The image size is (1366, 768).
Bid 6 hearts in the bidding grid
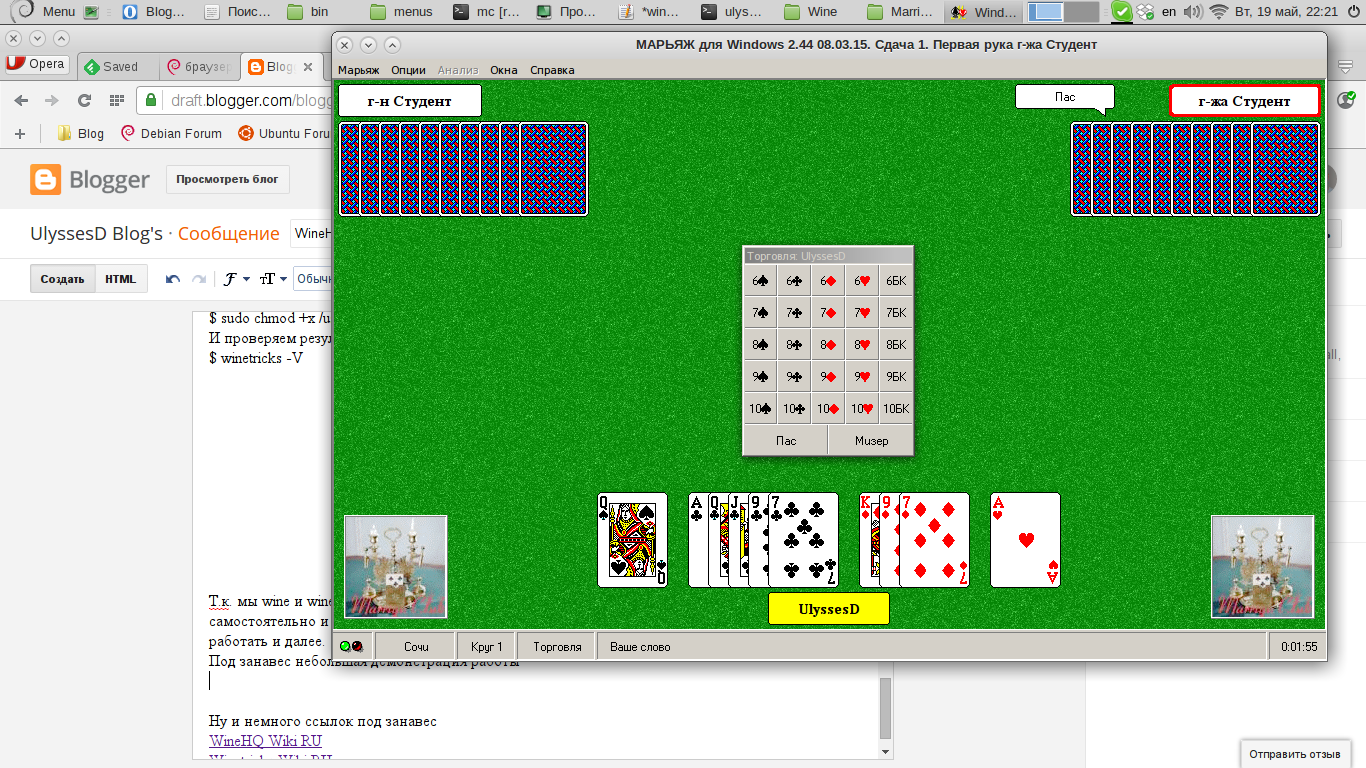tap(862, 281)
